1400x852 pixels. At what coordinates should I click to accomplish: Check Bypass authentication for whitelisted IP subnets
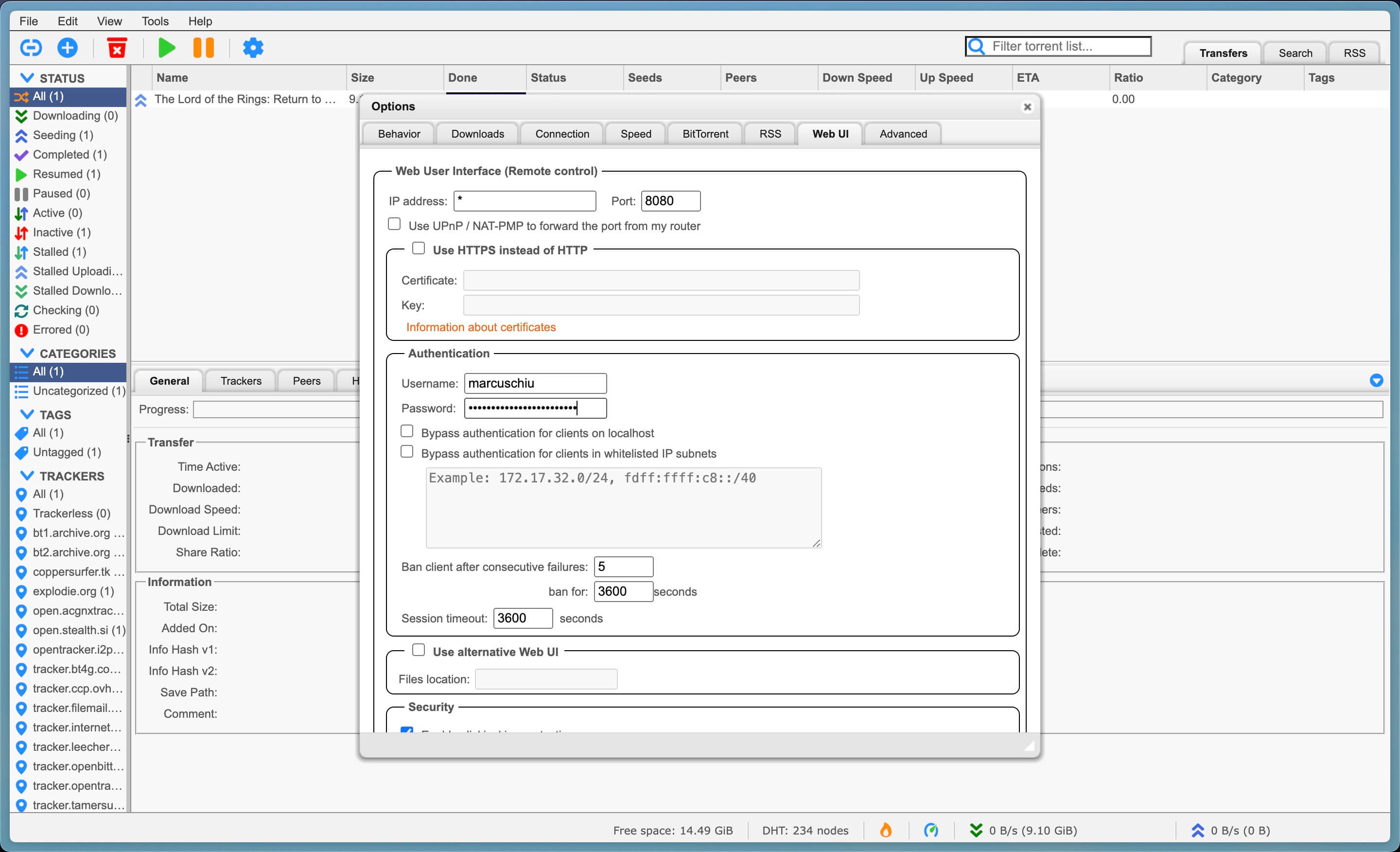coord(407,452)
